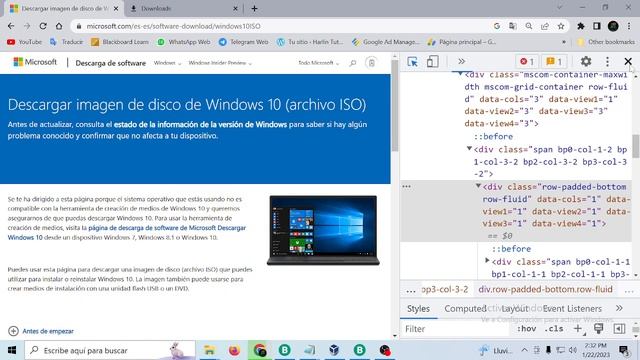Open DevTools customize three-dot menu
Viewport: 640px width, 360px height.
pyautogui.click(x=607, y=62)
